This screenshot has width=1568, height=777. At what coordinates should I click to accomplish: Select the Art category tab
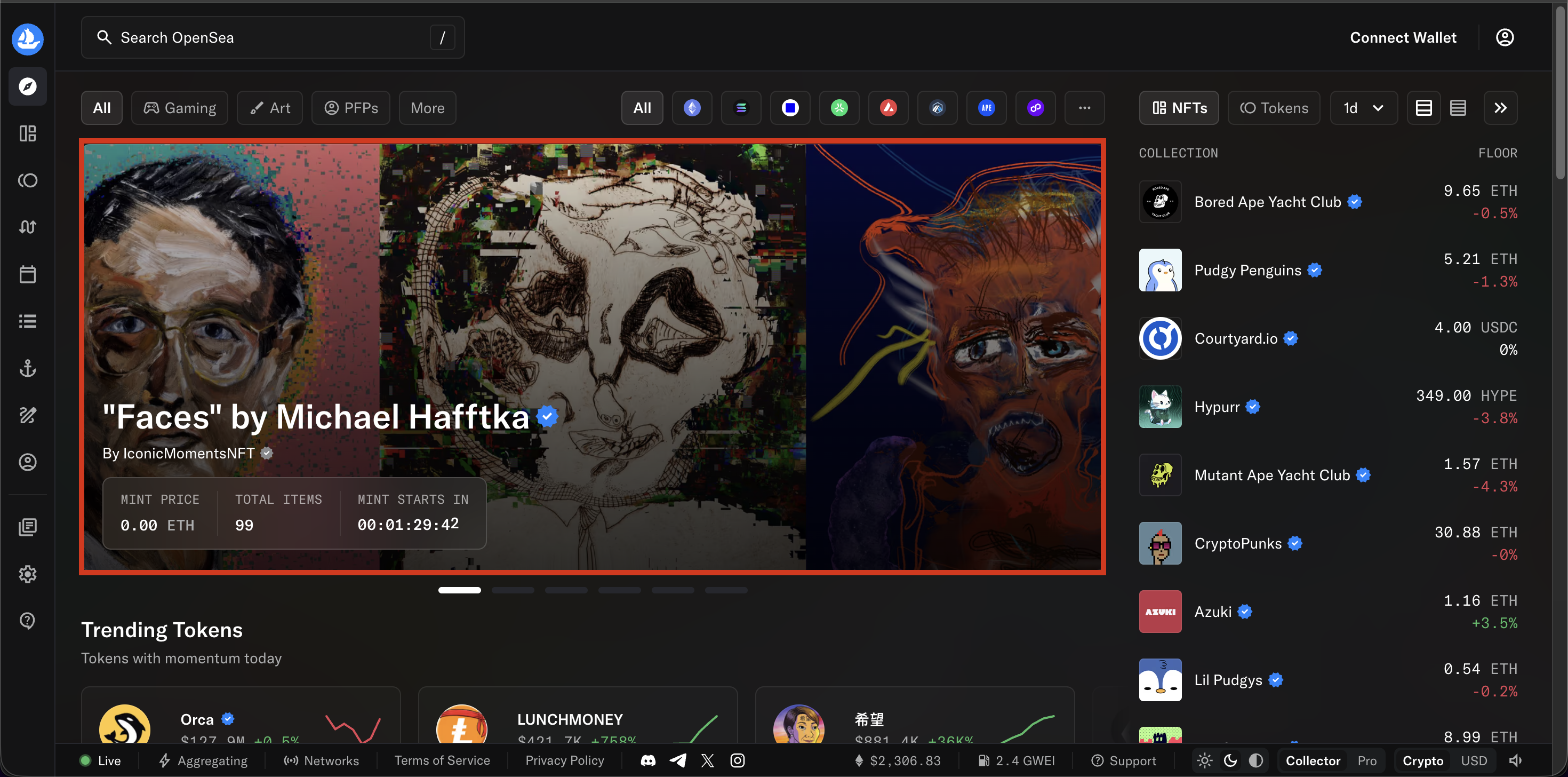tap(270, 108)
